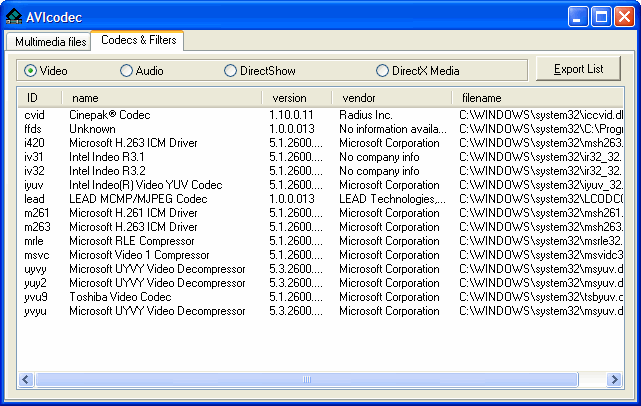Click the No information availa... vendor cell
The image size is (641, 406).
tap(392, 129)
